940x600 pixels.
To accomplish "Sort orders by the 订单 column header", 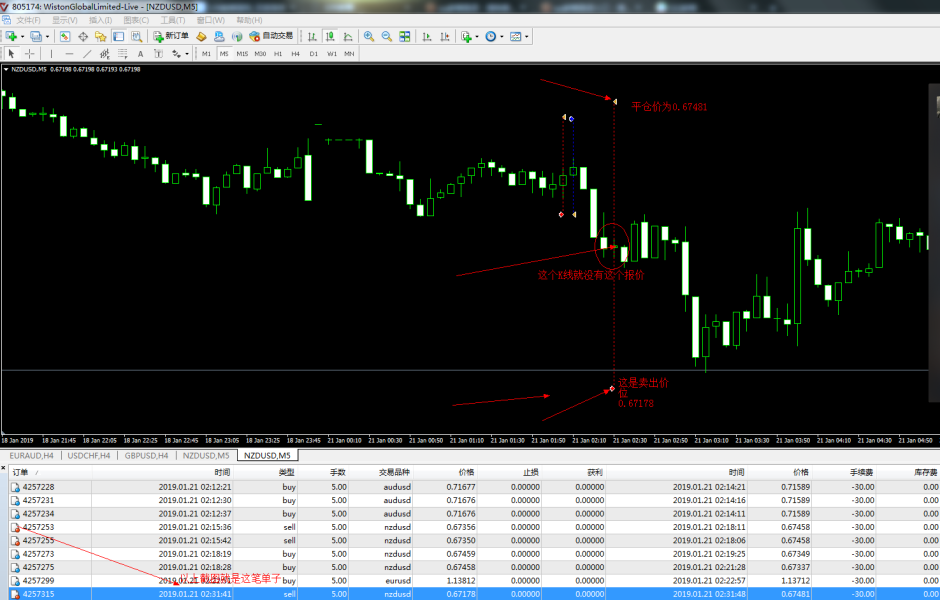I will click(20, 471).
